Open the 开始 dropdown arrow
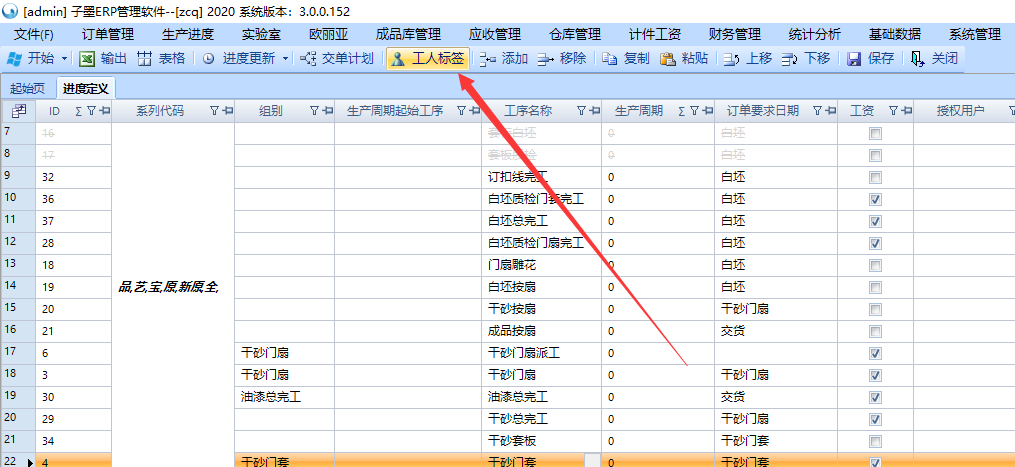 click(65, 58)
